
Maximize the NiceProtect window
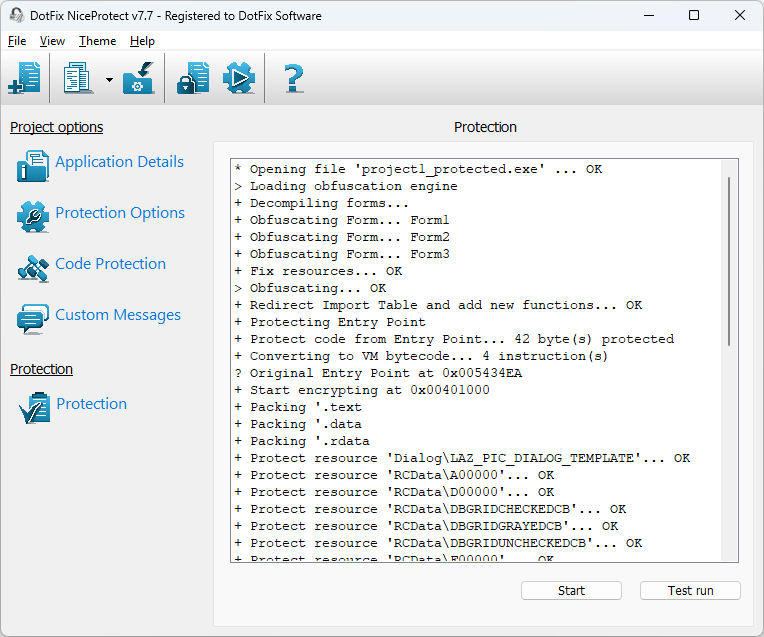click(x=694, y=15)
